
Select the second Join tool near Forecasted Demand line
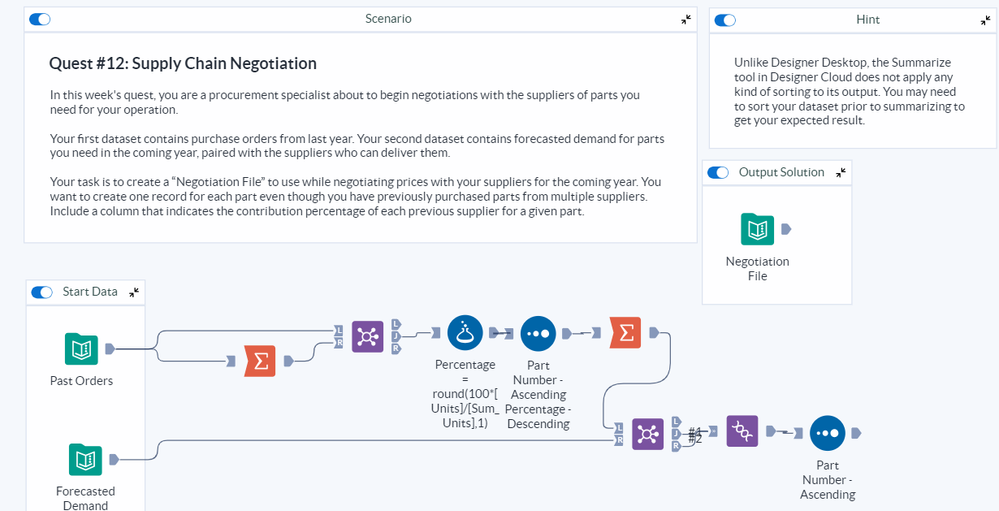point(648,433)
